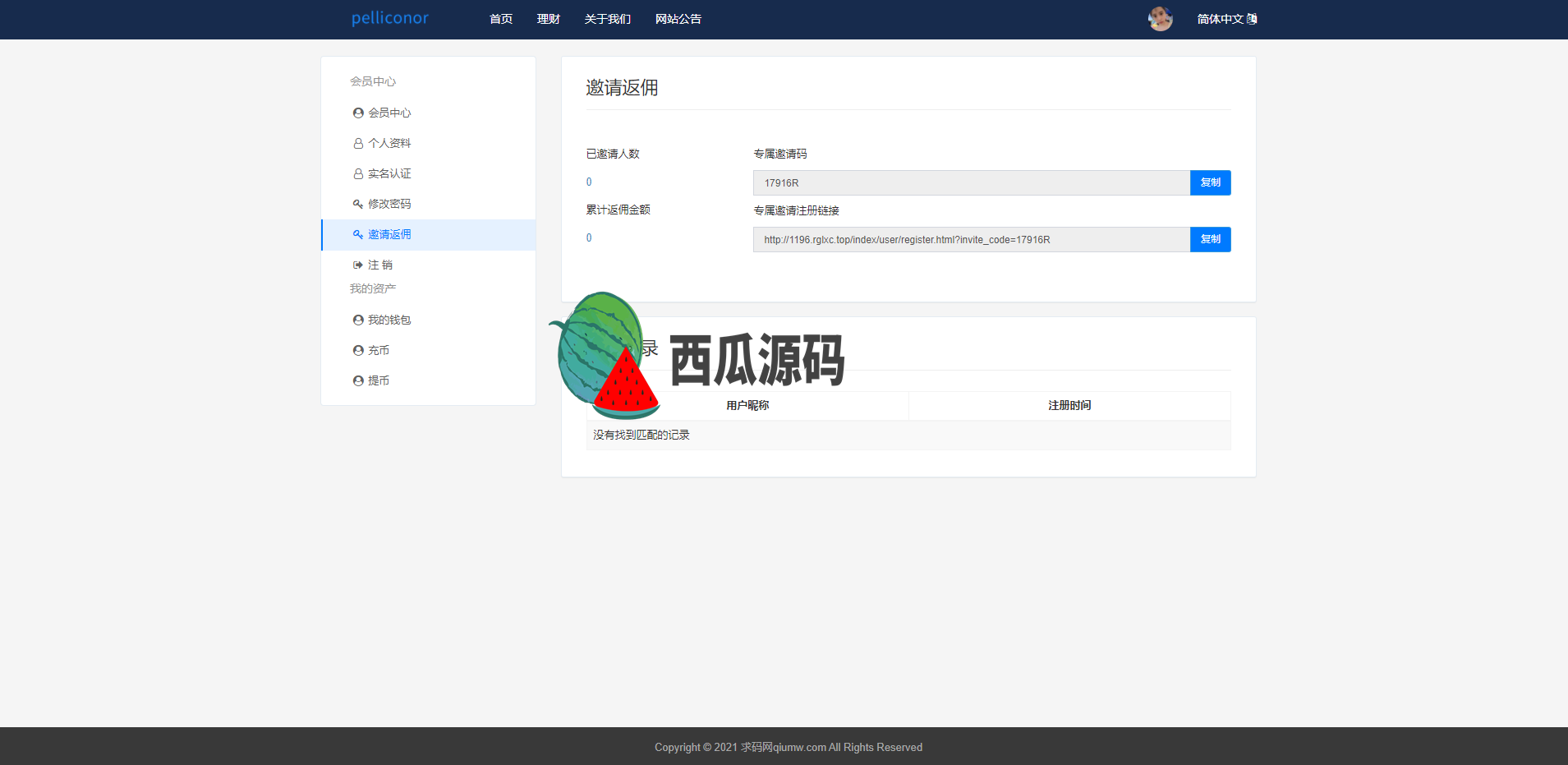
Task: Open 充币 sidebar link
Action: click(x=379, y=350)
